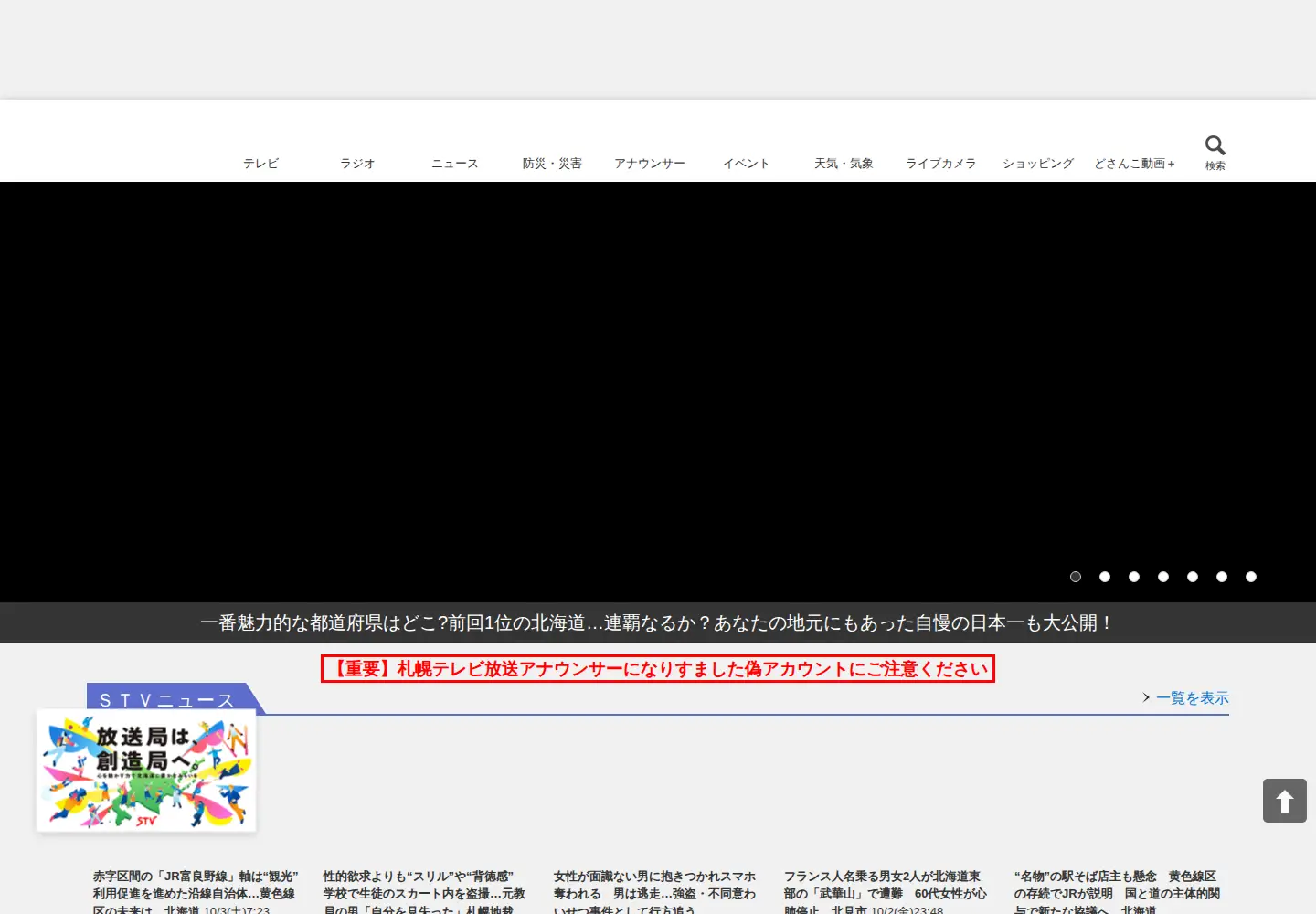
Task: Select the first carousel slide dot
Action: click(x=1076, y=577)
